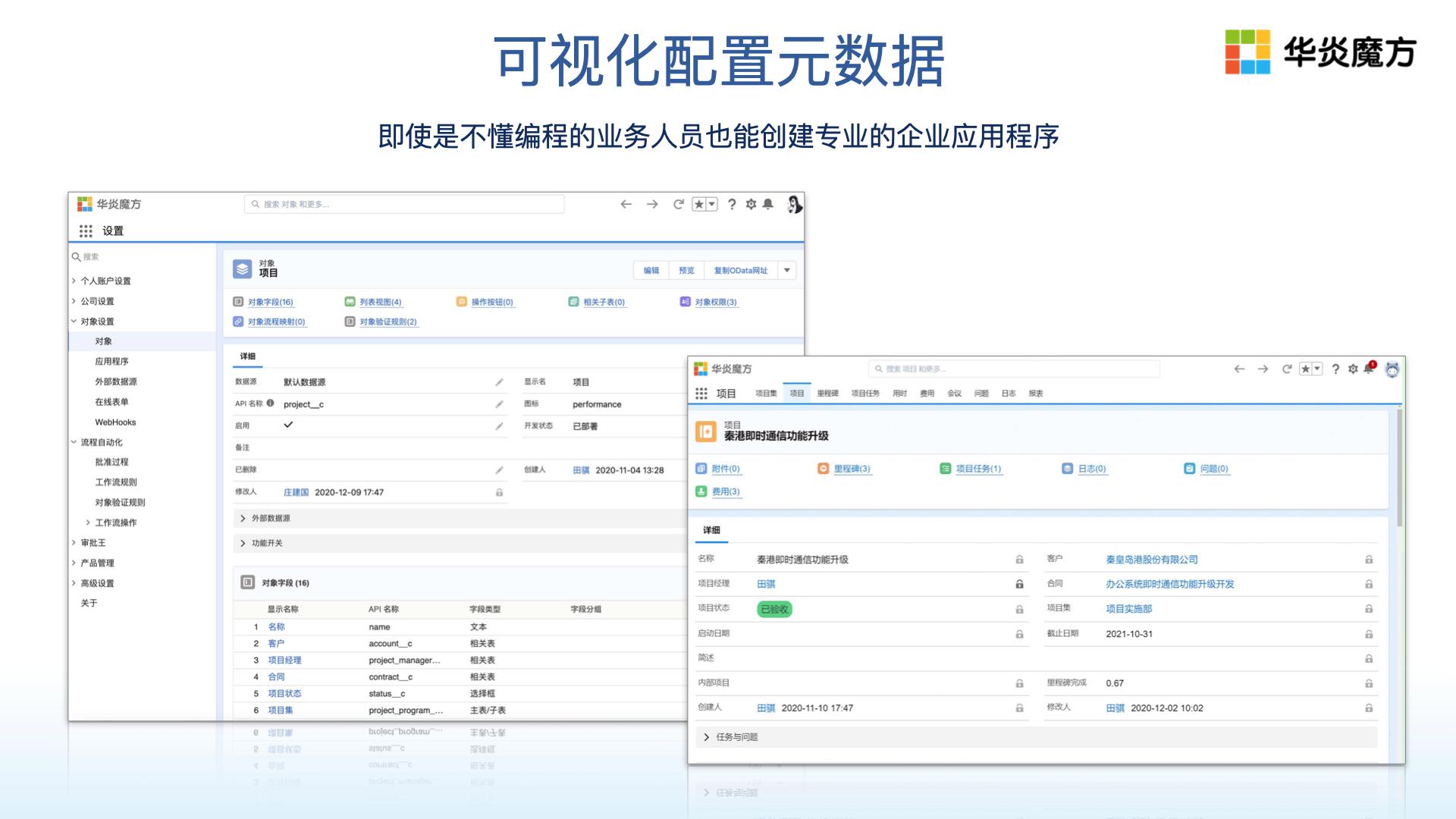Open the 秦皇岛港股份有限公司 customer link
This screenshot has width=1456, height=819.
tap(1151, 560)
